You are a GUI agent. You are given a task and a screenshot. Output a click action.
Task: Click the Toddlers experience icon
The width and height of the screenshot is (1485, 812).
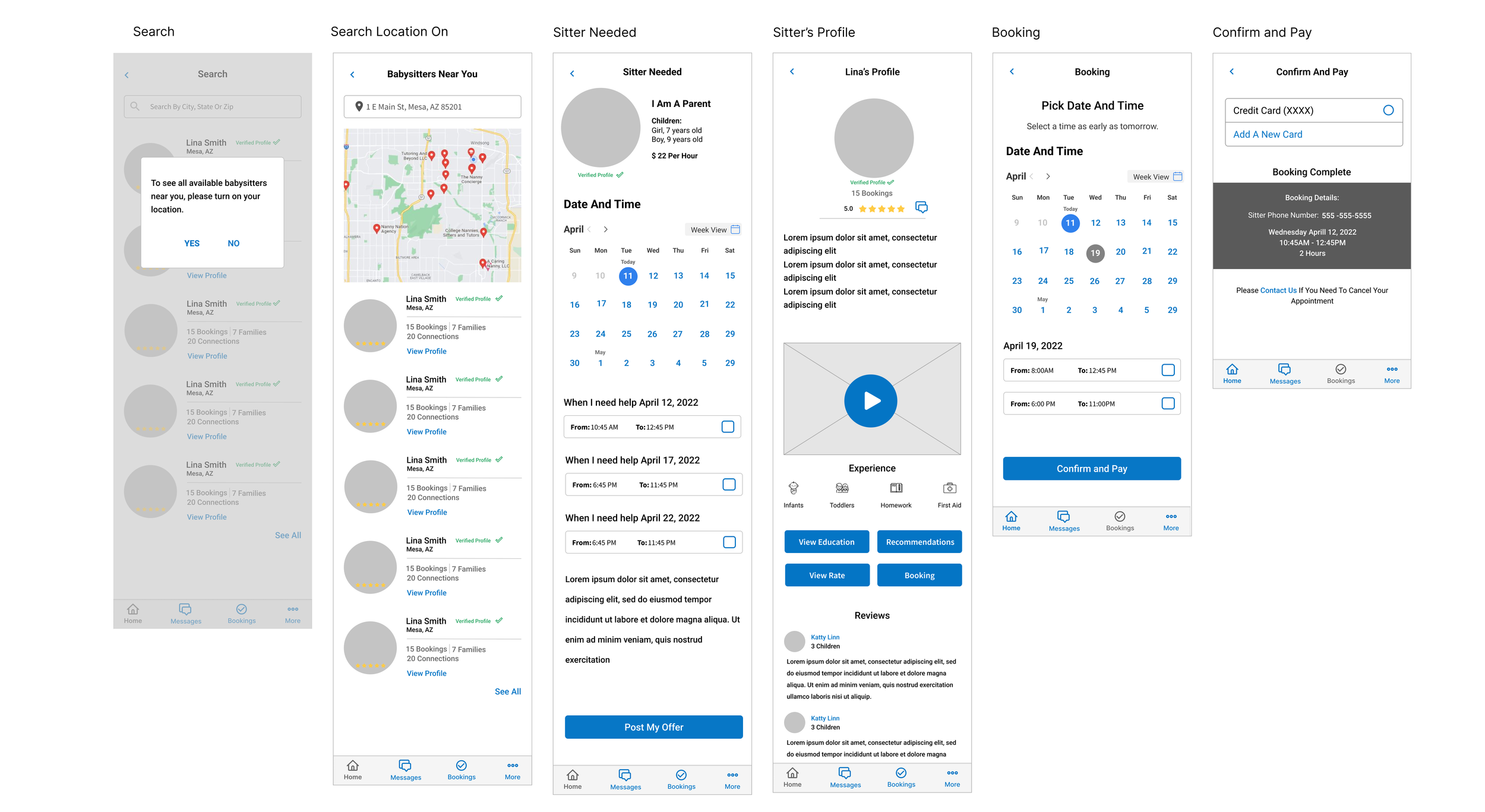pos(842,488)
